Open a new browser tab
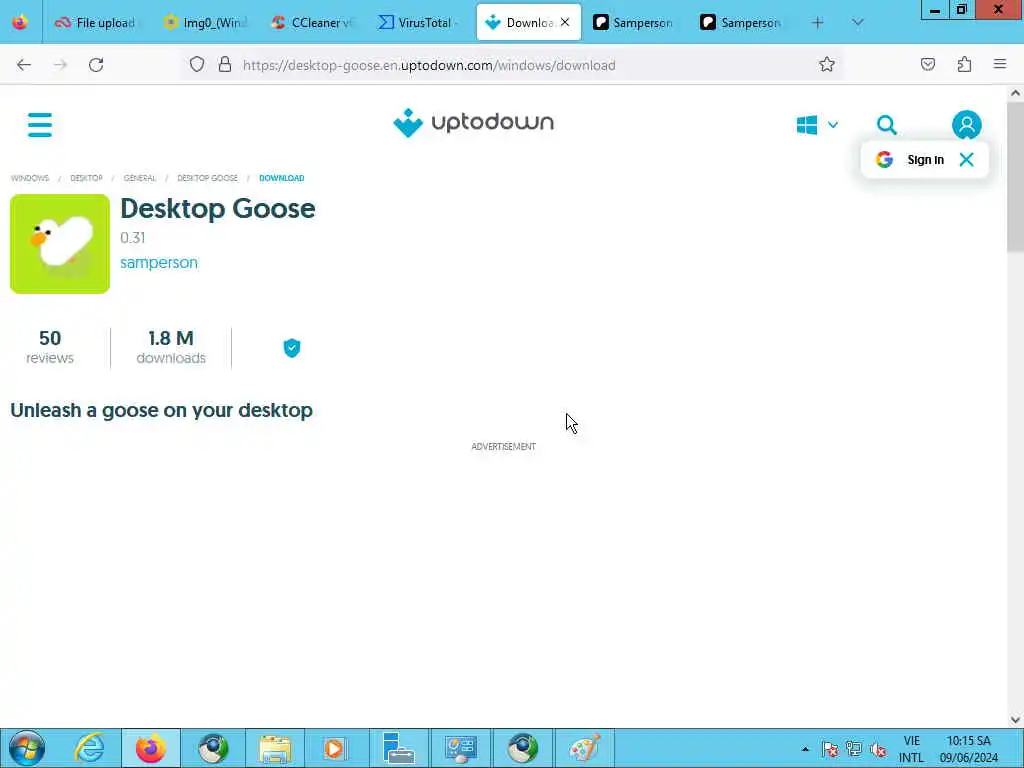 pyautogui.click(x=818, y=23)
